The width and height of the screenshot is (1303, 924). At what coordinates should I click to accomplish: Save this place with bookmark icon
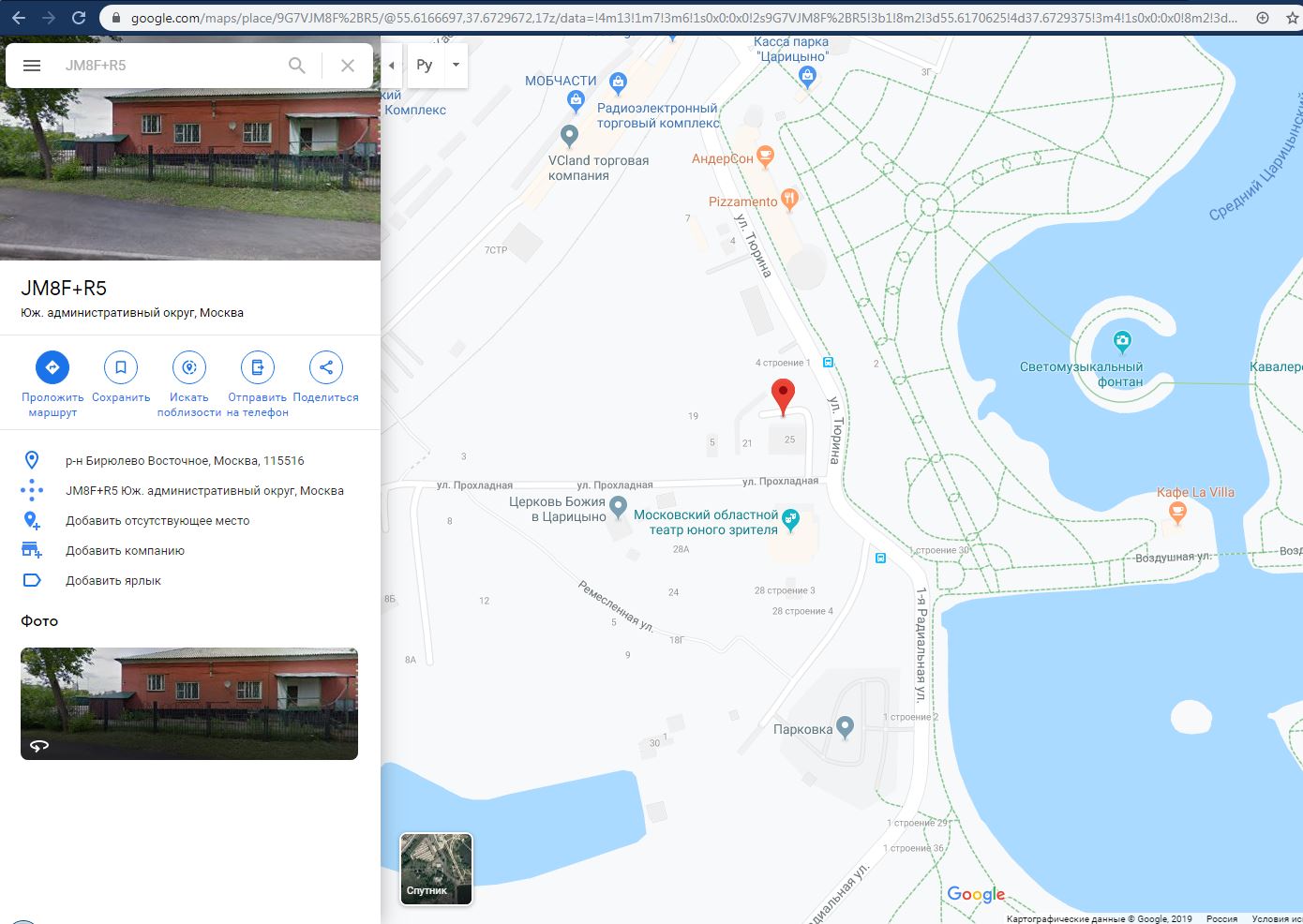pos(121,367)
